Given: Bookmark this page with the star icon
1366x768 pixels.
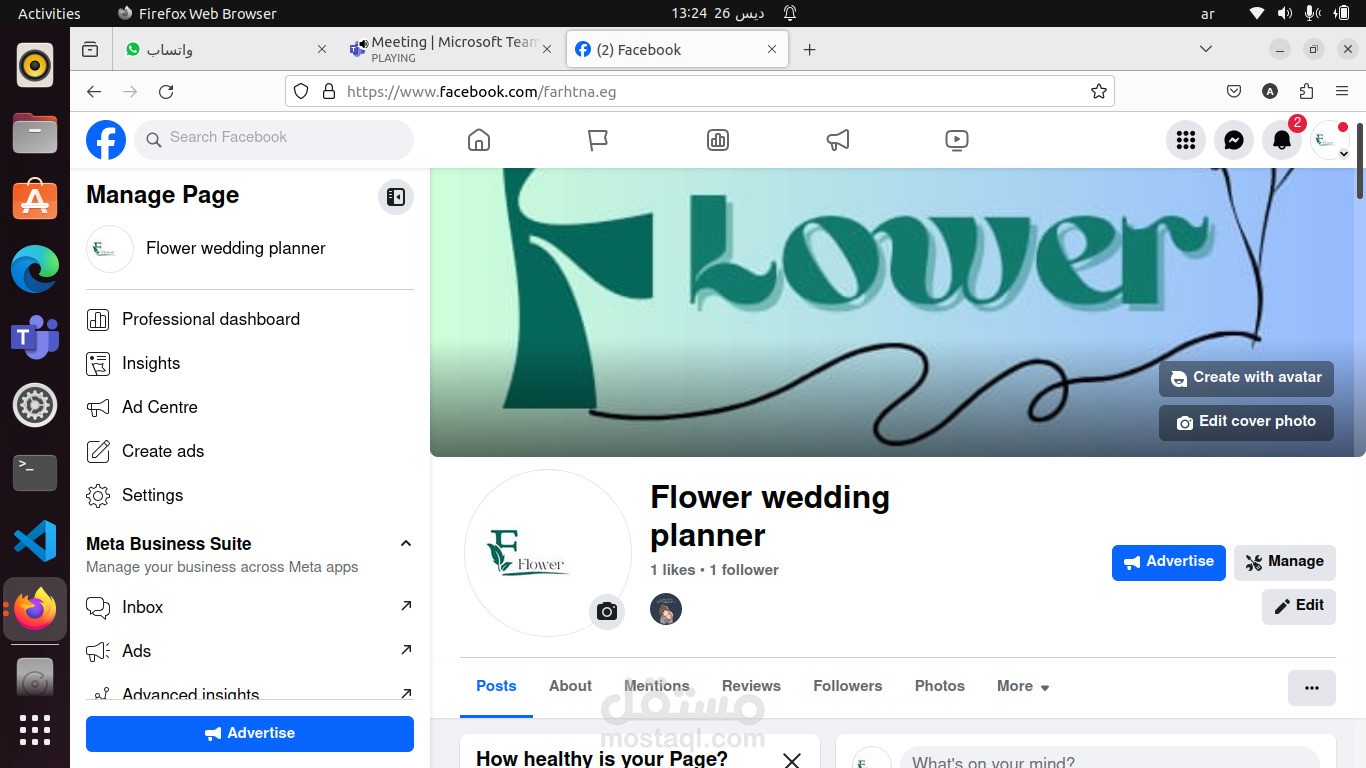Looking at the screenshot, I should coord(1099,91).
